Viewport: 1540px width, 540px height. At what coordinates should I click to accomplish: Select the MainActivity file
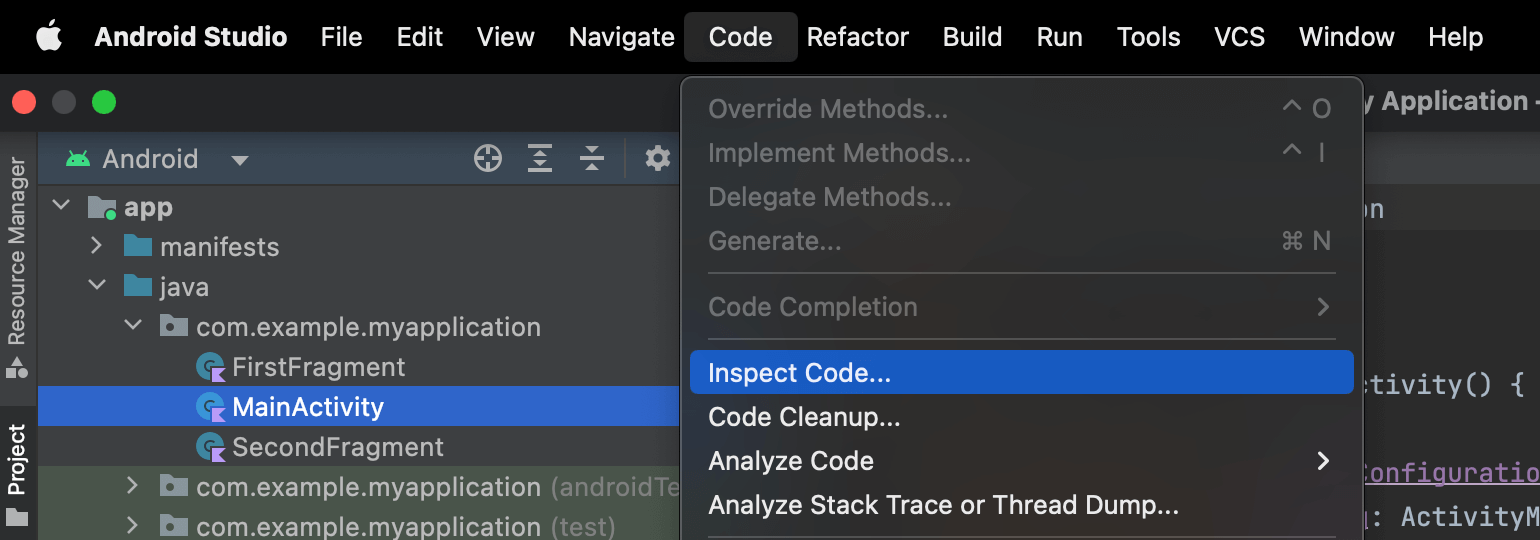359,407
